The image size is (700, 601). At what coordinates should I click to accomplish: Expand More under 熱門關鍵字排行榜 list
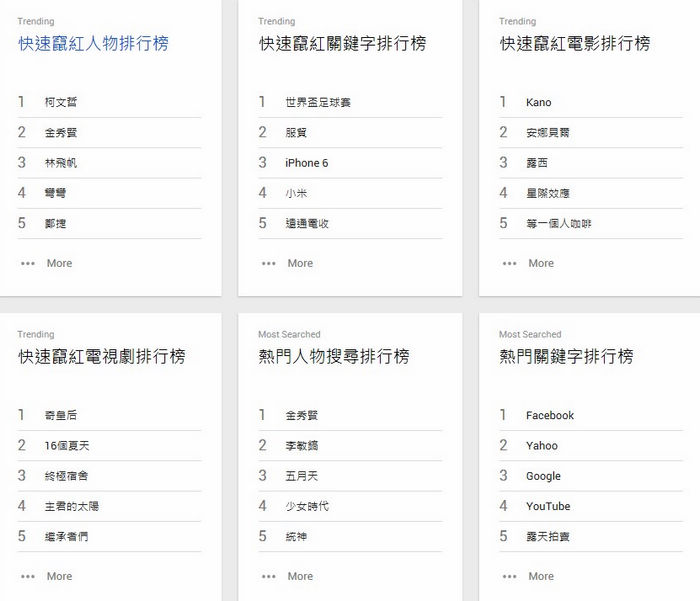[541, 577]
